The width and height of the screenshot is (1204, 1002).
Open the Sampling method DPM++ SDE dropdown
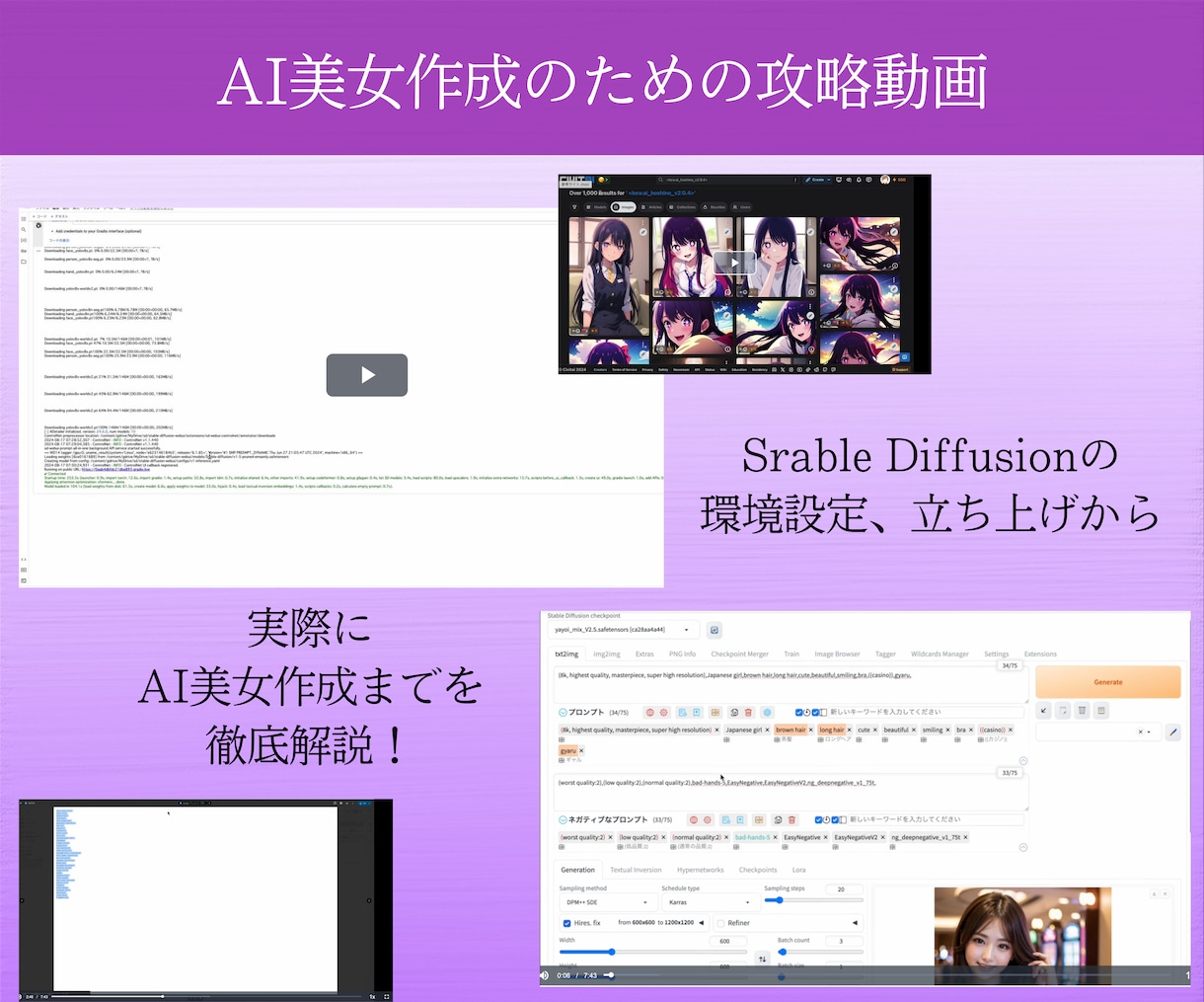(607, 902)
